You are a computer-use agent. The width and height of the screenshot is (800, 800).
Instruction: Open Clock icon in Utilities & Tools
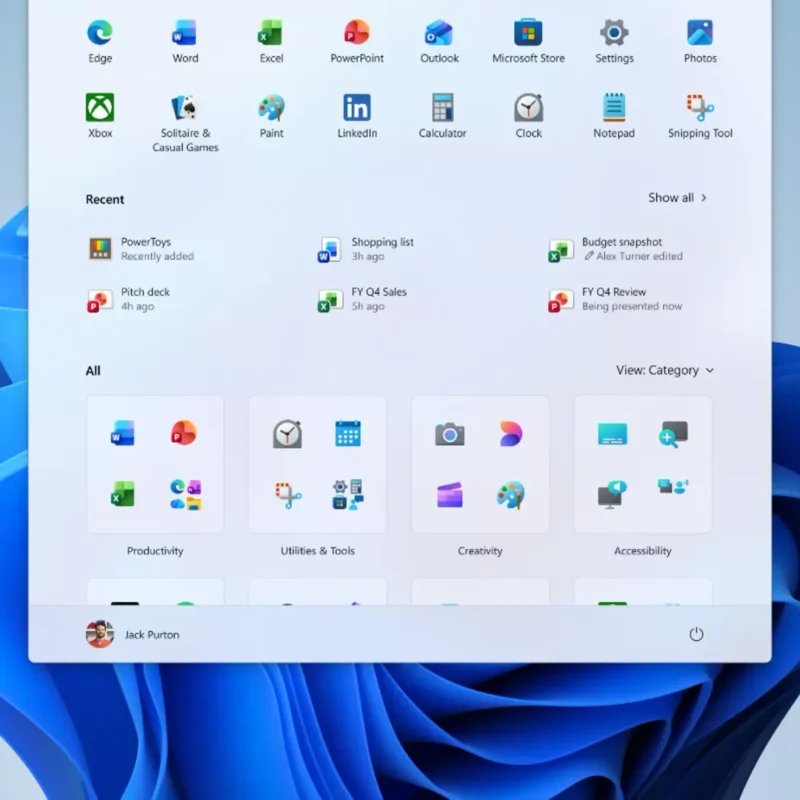click(x=287, y=434)
